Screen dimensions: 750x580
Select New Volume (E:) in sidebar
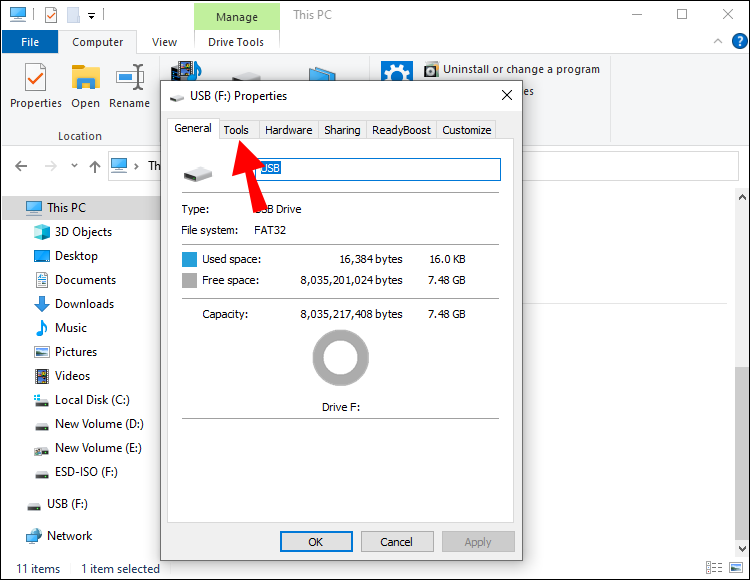coord(88,448)
